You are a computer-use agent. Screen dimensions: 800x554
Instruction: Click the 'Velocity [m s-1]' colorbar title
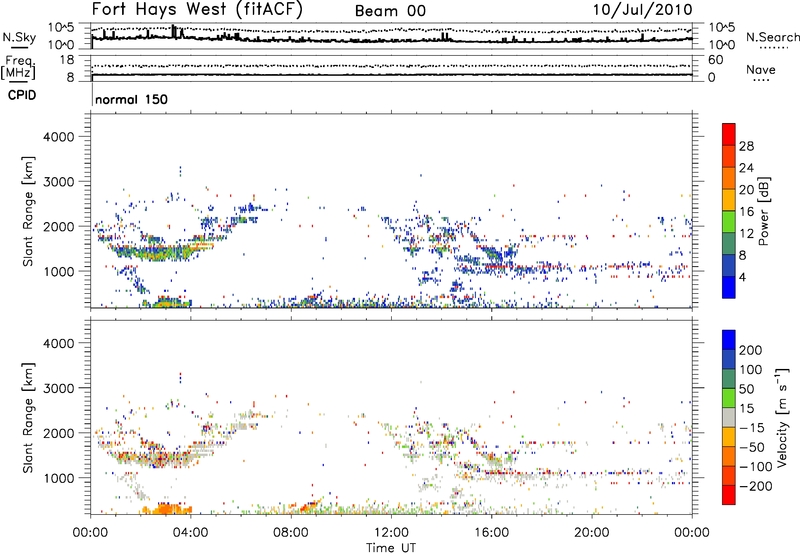[781, 417]
